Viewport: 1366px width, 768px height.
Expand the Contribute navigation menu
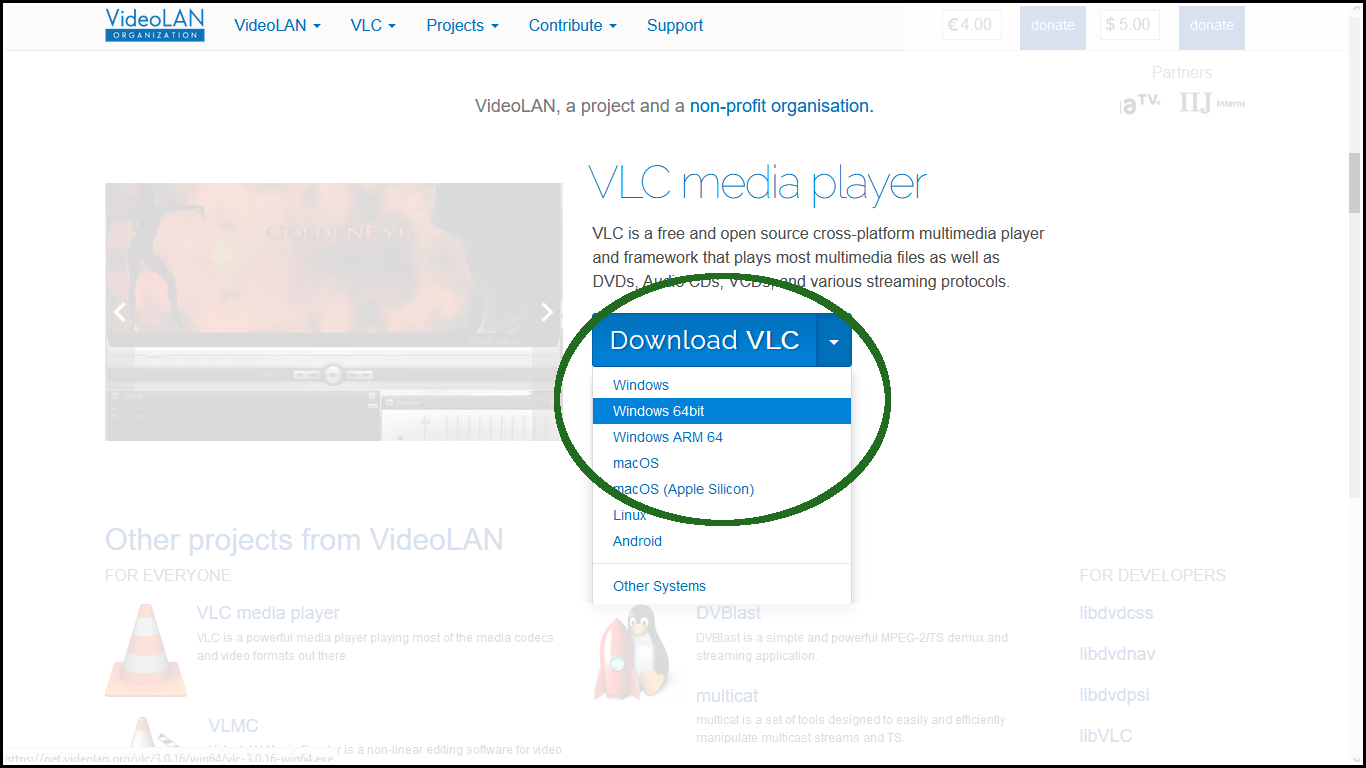(x=572, y=26)
